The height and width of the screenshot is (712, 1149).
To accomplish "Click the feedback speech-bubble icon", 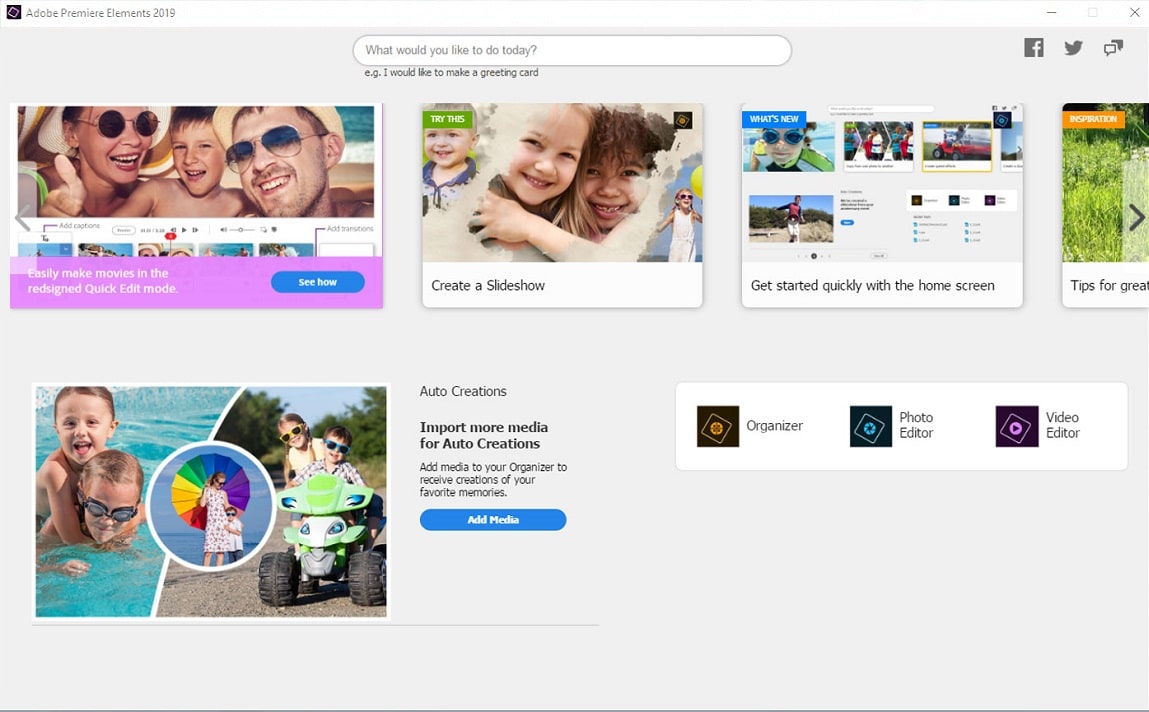I will pos(1112,47).
